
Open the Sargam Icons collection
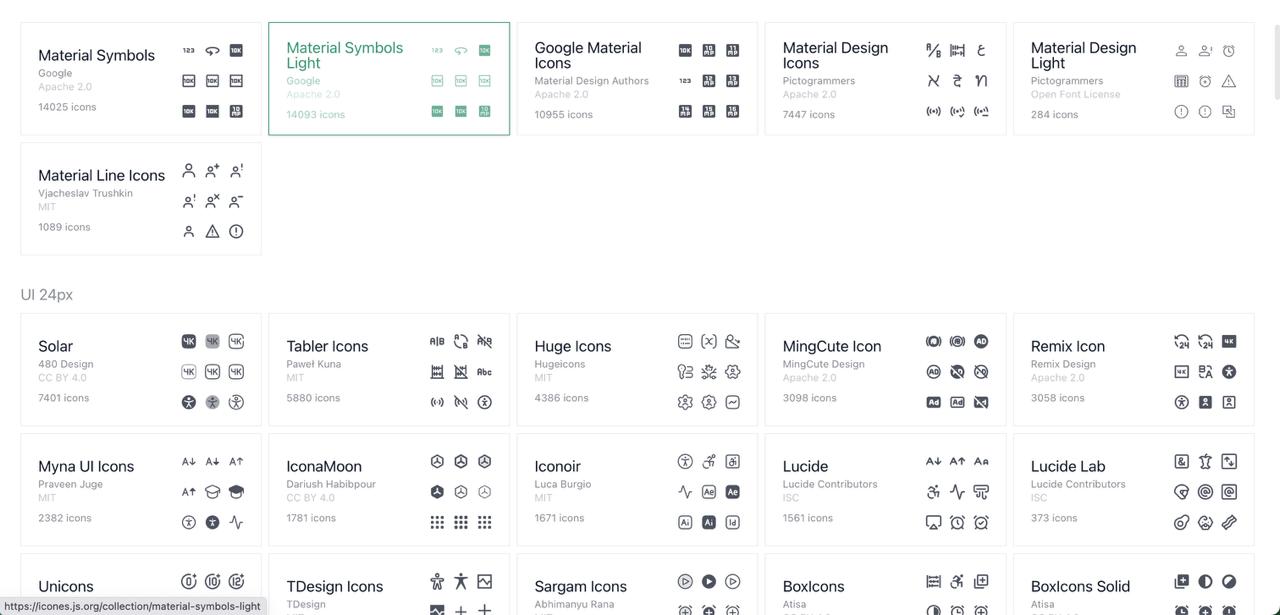click(x=637, y=585)
